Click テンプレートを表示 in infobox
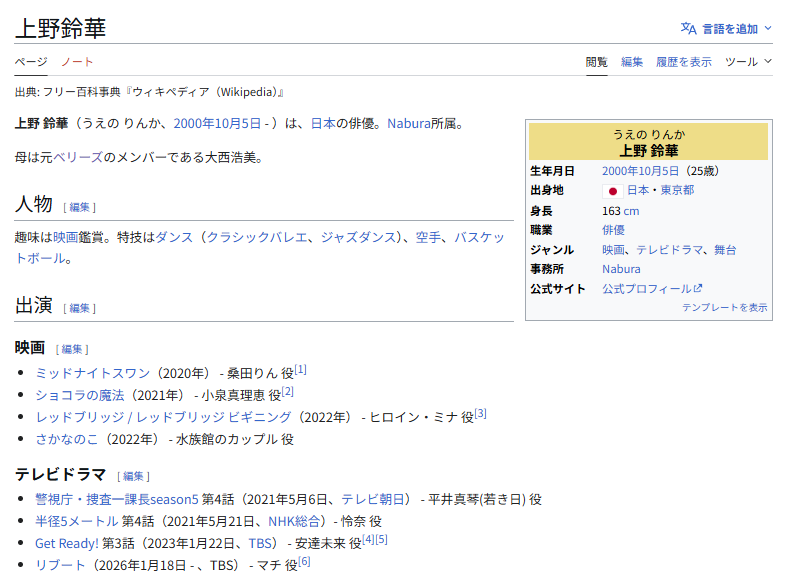The width and height of the screenshot is (785, 583). [725, 307]
